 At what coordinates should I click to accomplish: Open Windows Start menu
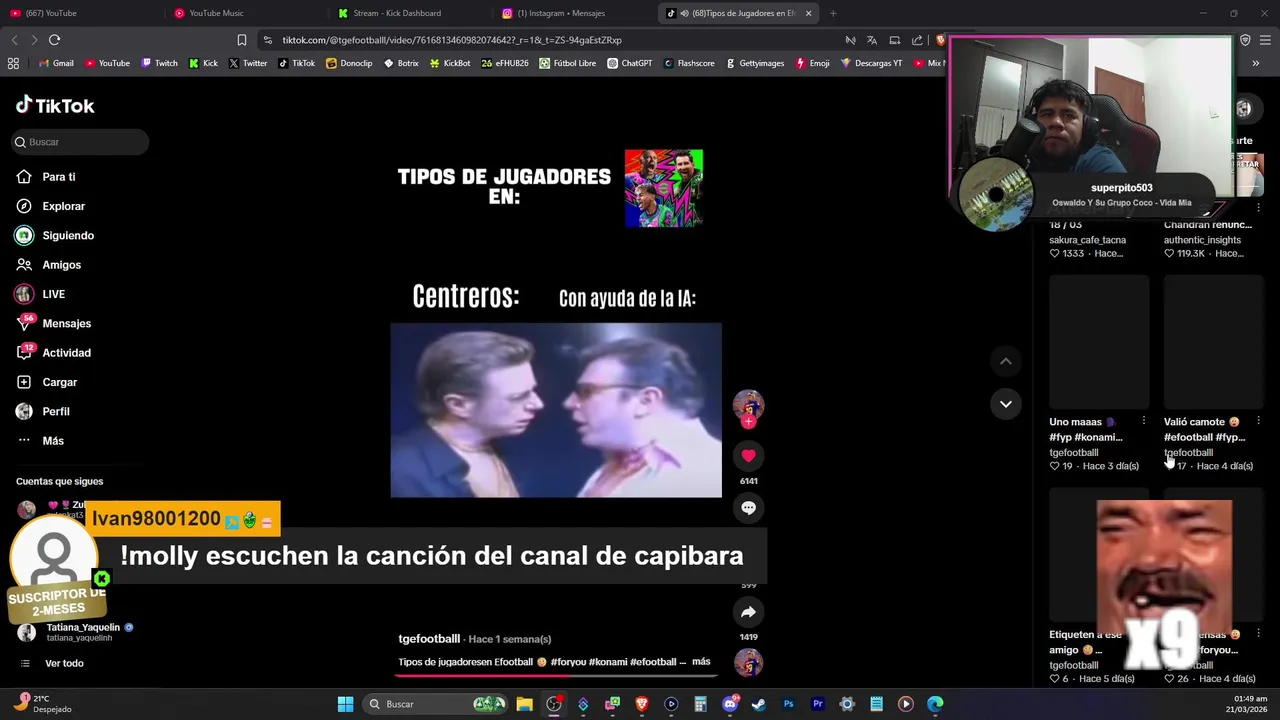click(345, 704)
